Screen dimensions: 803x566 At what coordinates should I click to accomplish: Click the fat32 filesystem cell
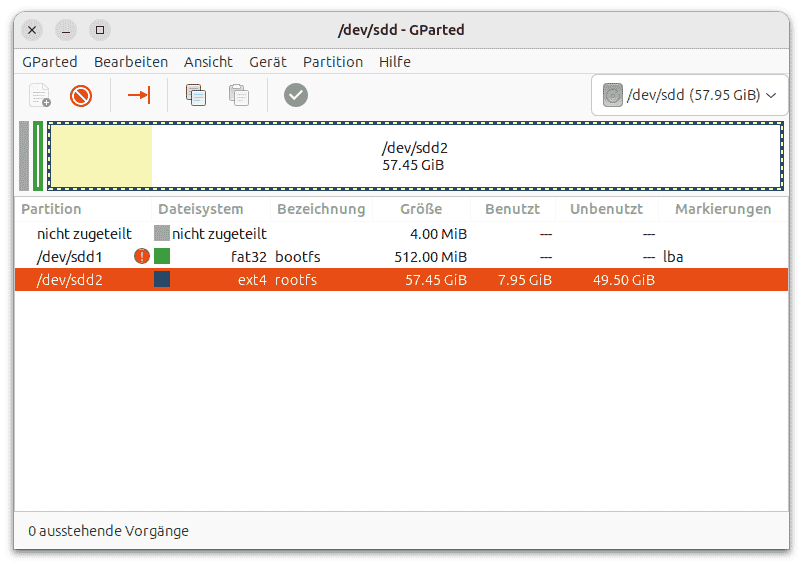(x=248, y=257)
